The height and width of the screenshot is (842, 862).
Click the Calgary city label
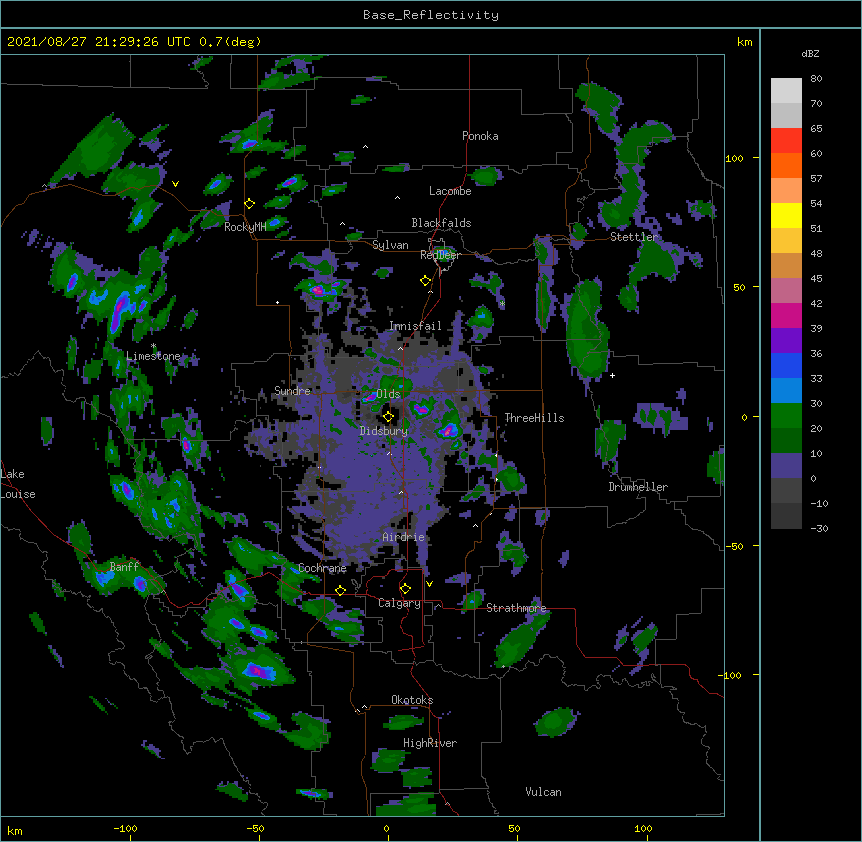(x=400, y=603)
